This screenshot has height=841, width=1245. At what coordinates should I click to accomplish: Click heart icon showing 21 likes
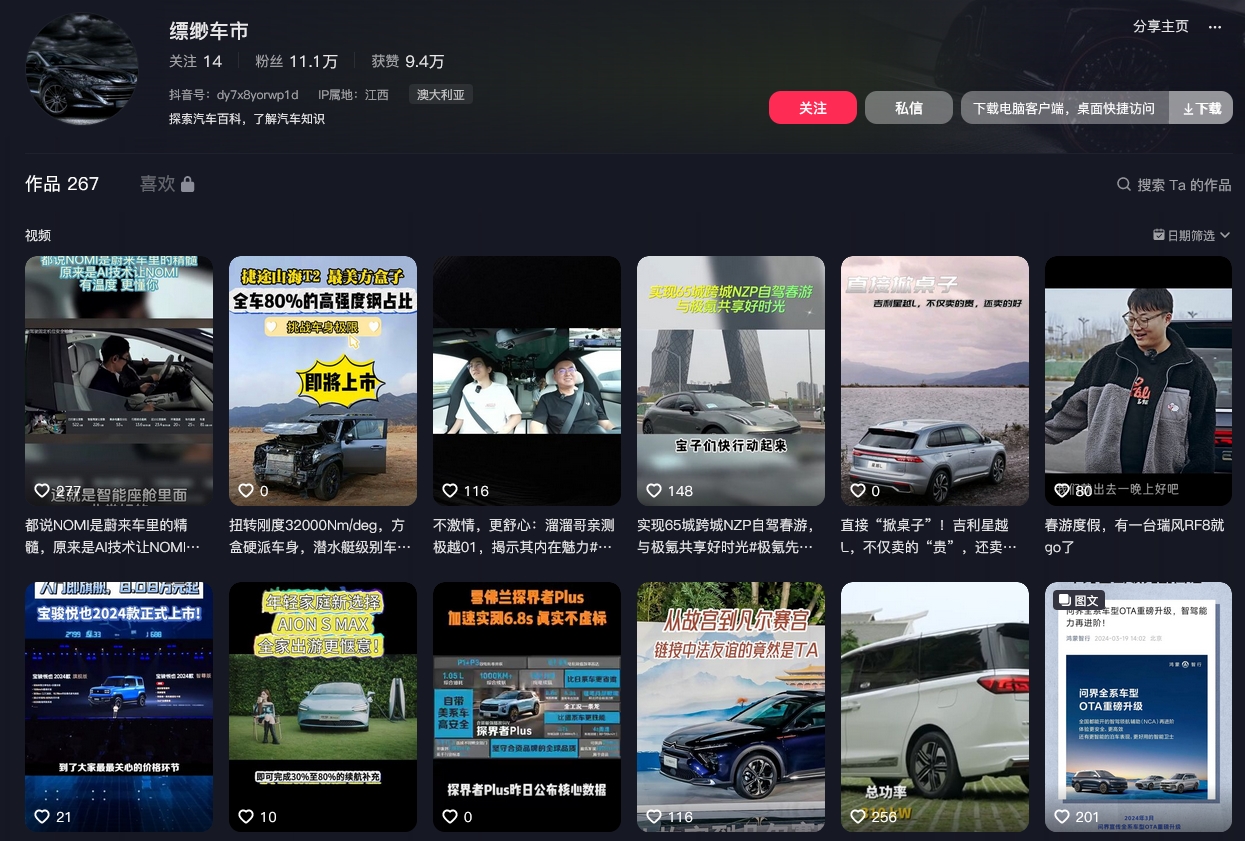42,816
